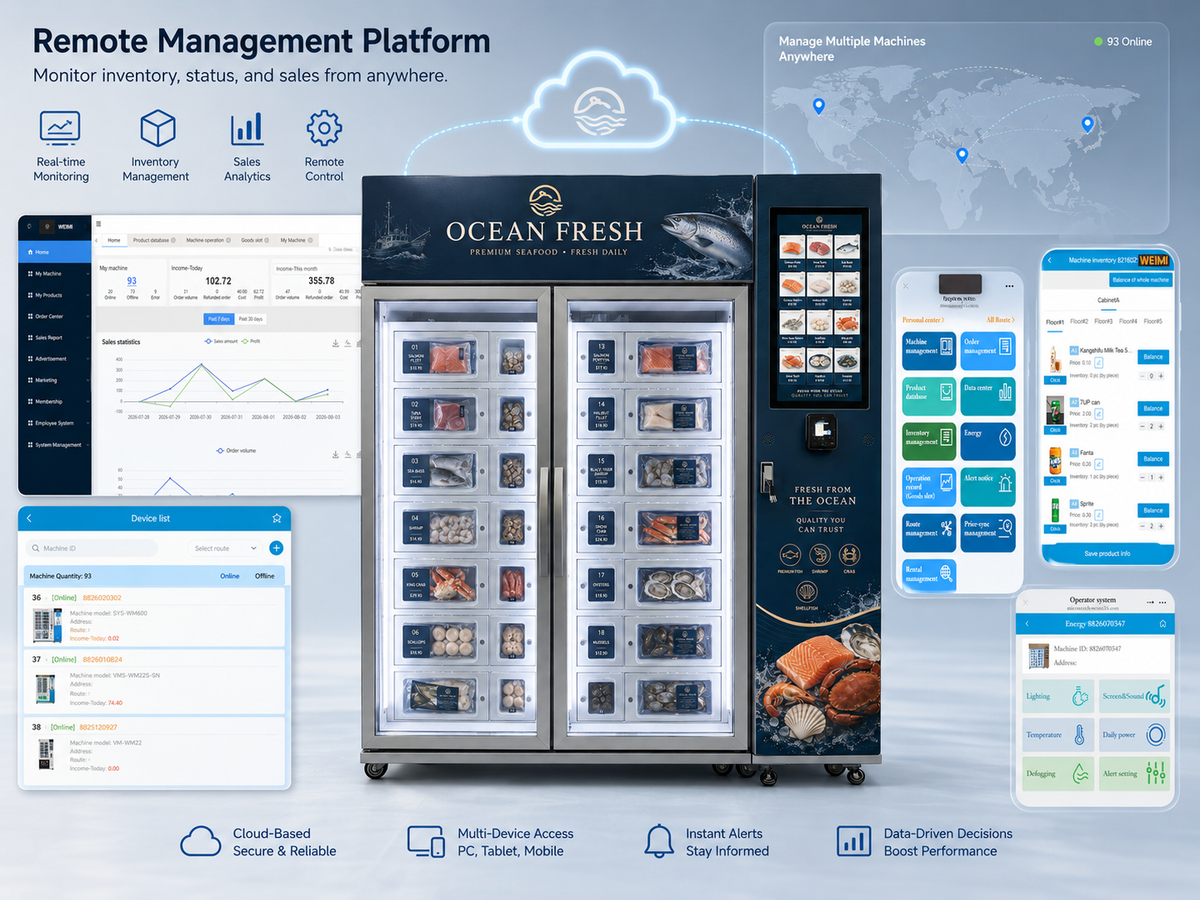Open the Defogging control tile
1200x900 pixels.
point(1057,773)
